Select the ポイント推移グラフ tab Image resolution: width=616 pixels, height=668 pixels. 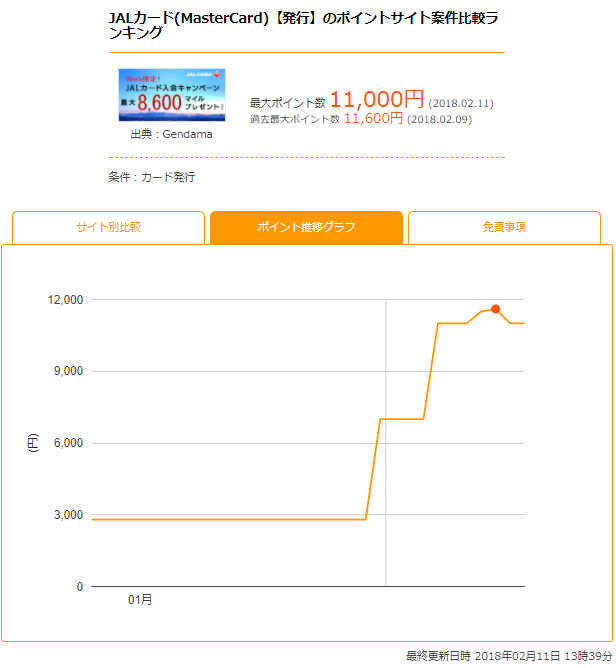(x=306, y=227)
